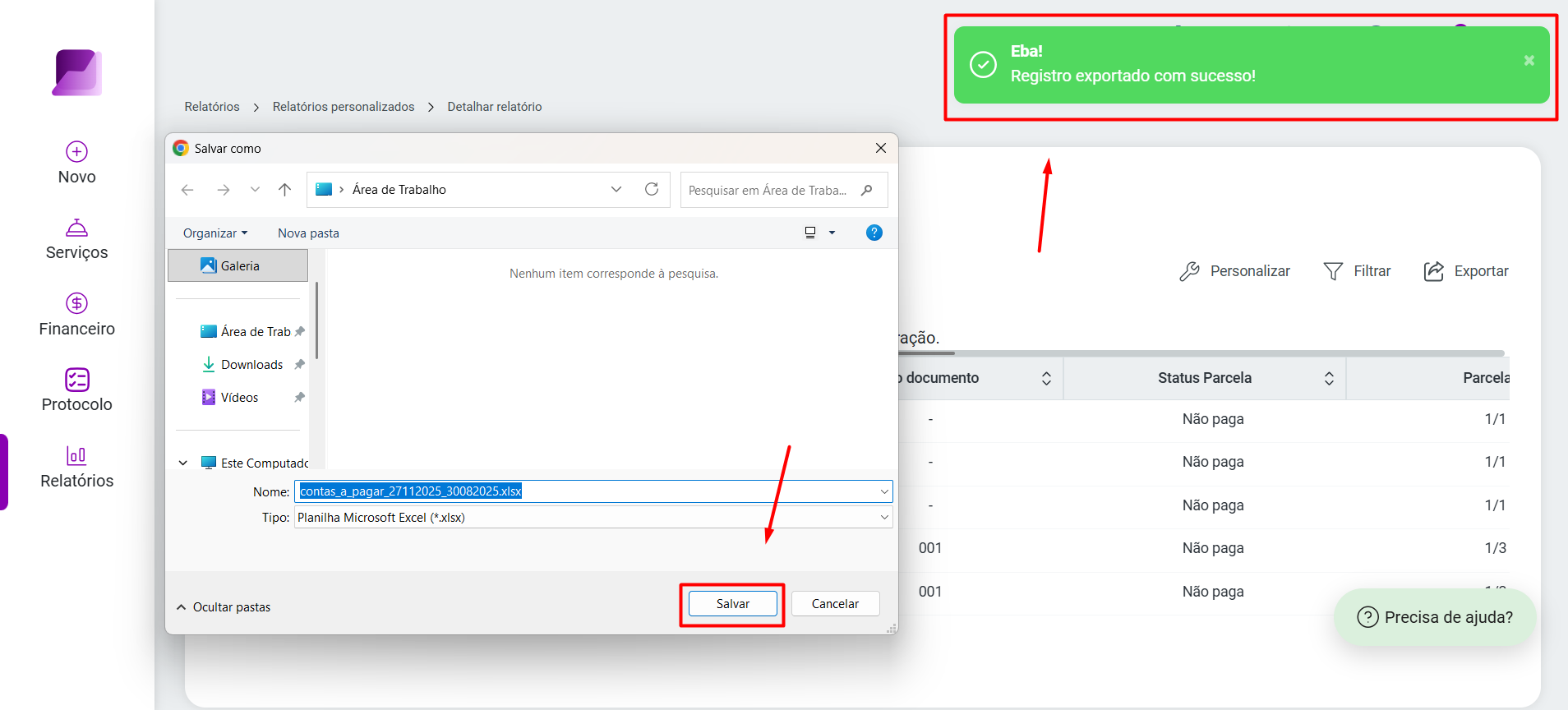This screenshot has height=710, width=1568.
Task: Open Precisa de ajuda? help bubble
Action: 1435,617
